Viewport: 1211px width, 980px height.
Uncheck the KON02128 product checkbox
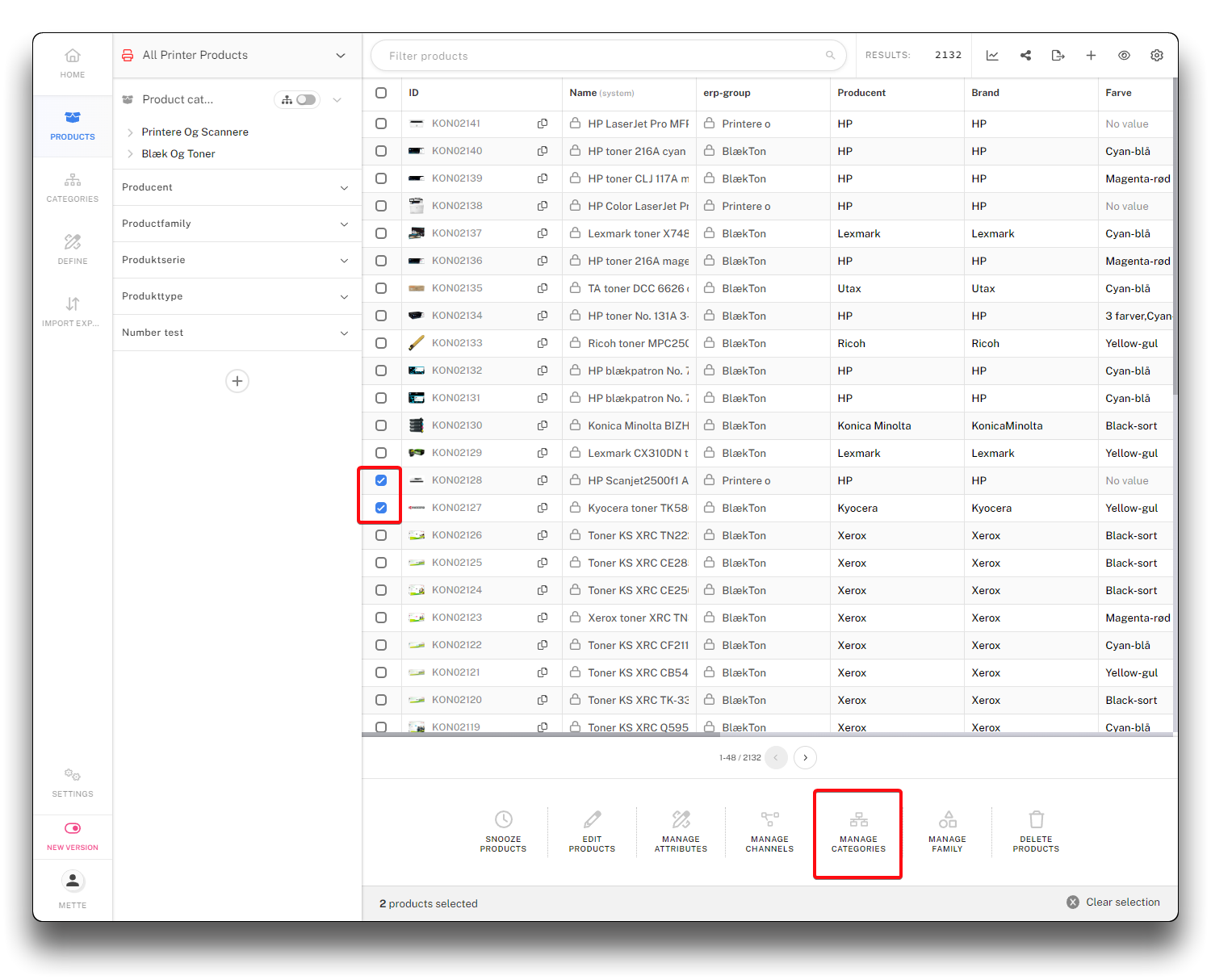(381, 480)
